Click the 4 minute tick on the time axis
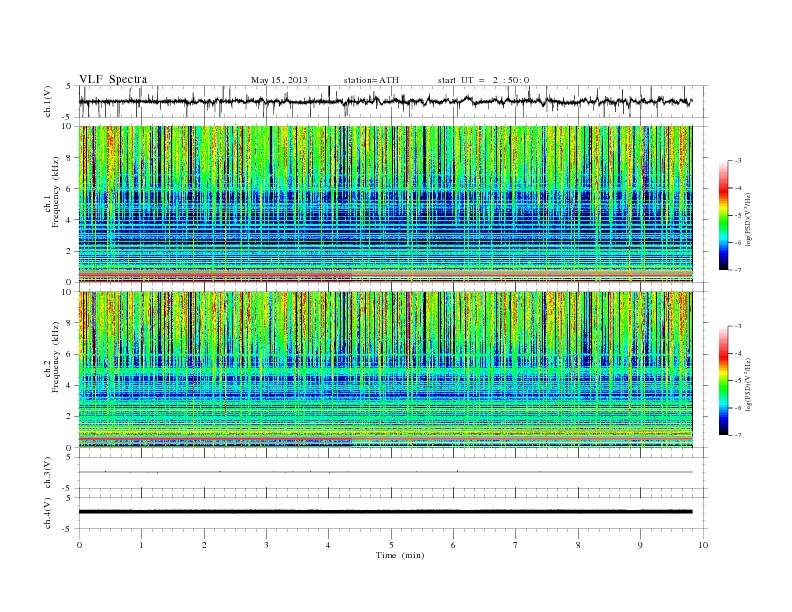Screen dimensions: 792x612 click(328, 545)
